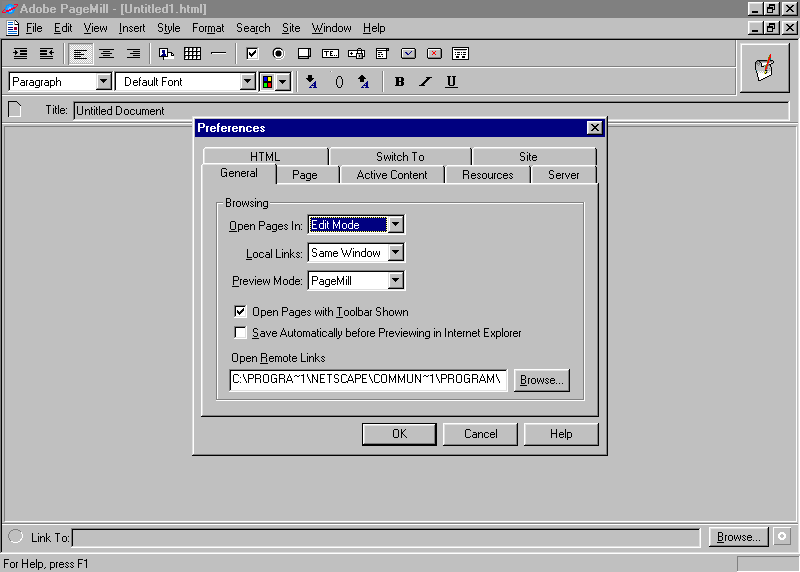Insert a text area form element

[x=305, y=54]
